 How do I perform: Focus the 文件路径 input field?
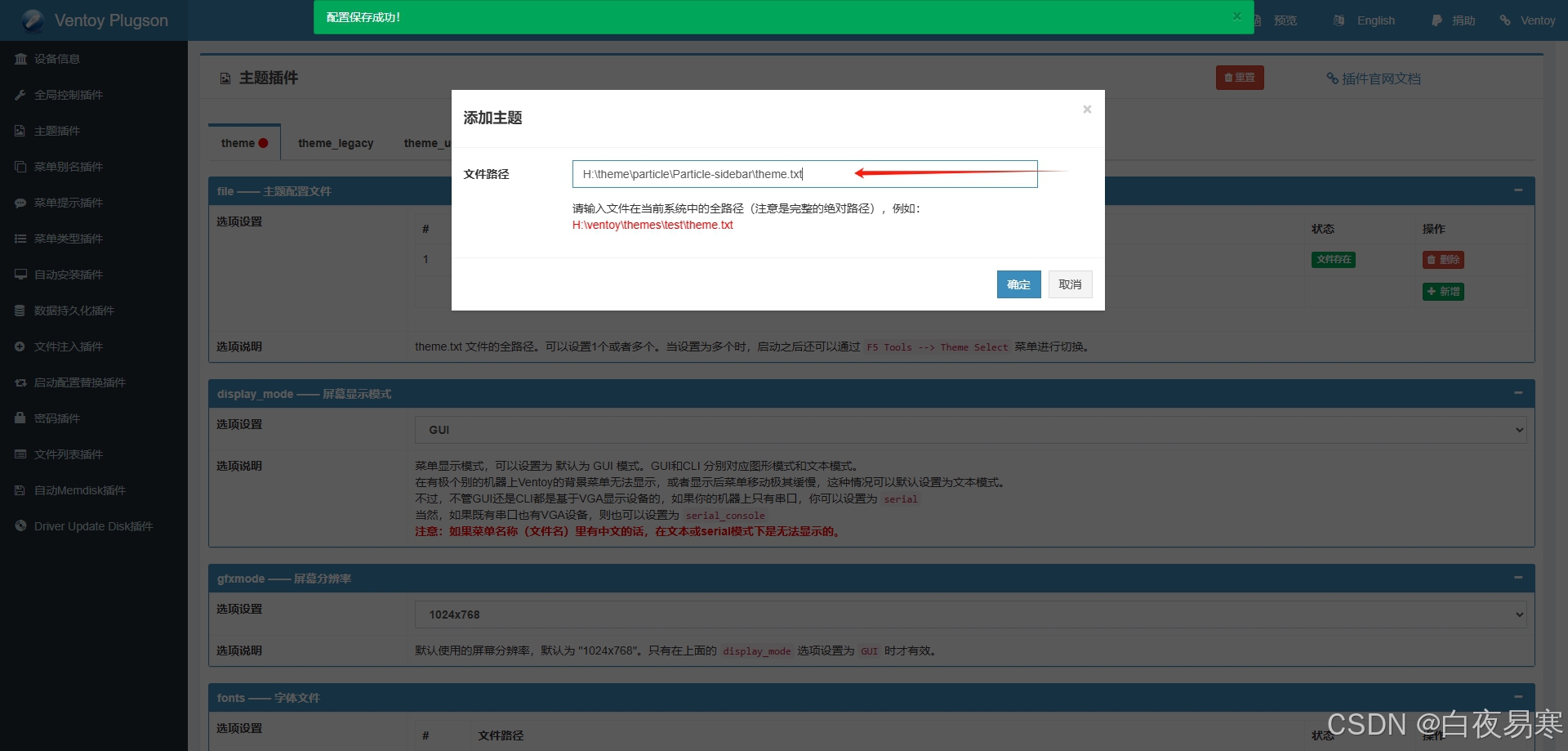click(805, 174)
